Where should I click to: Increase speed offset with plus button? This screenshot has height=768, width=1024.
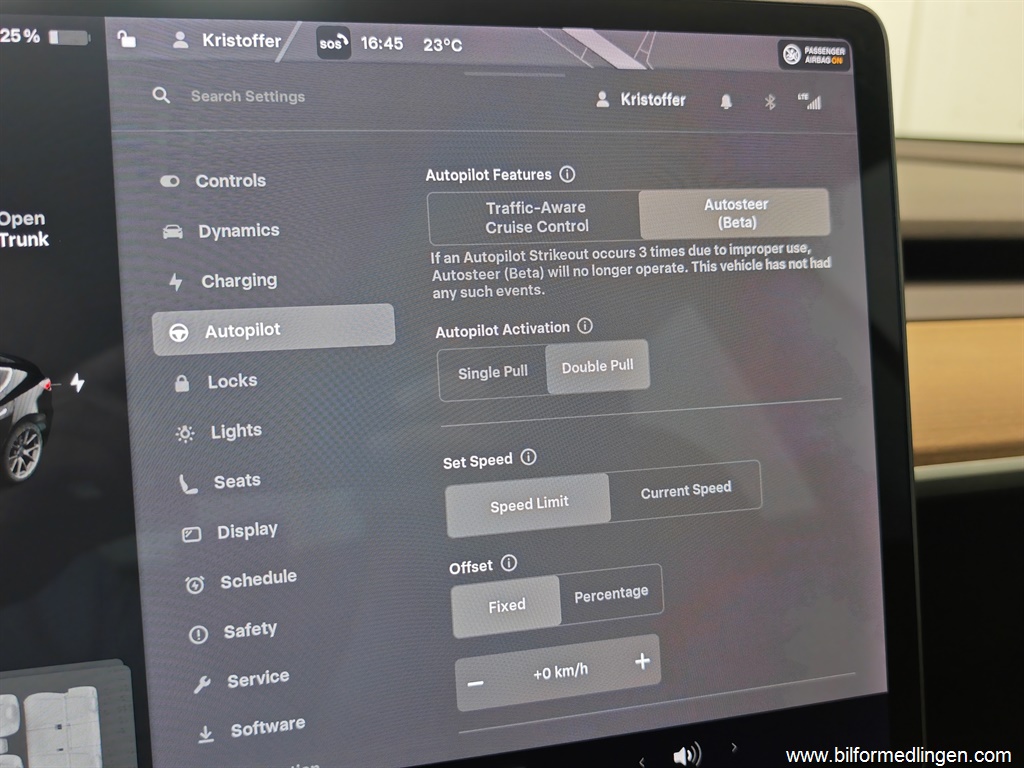click(643, 662)
